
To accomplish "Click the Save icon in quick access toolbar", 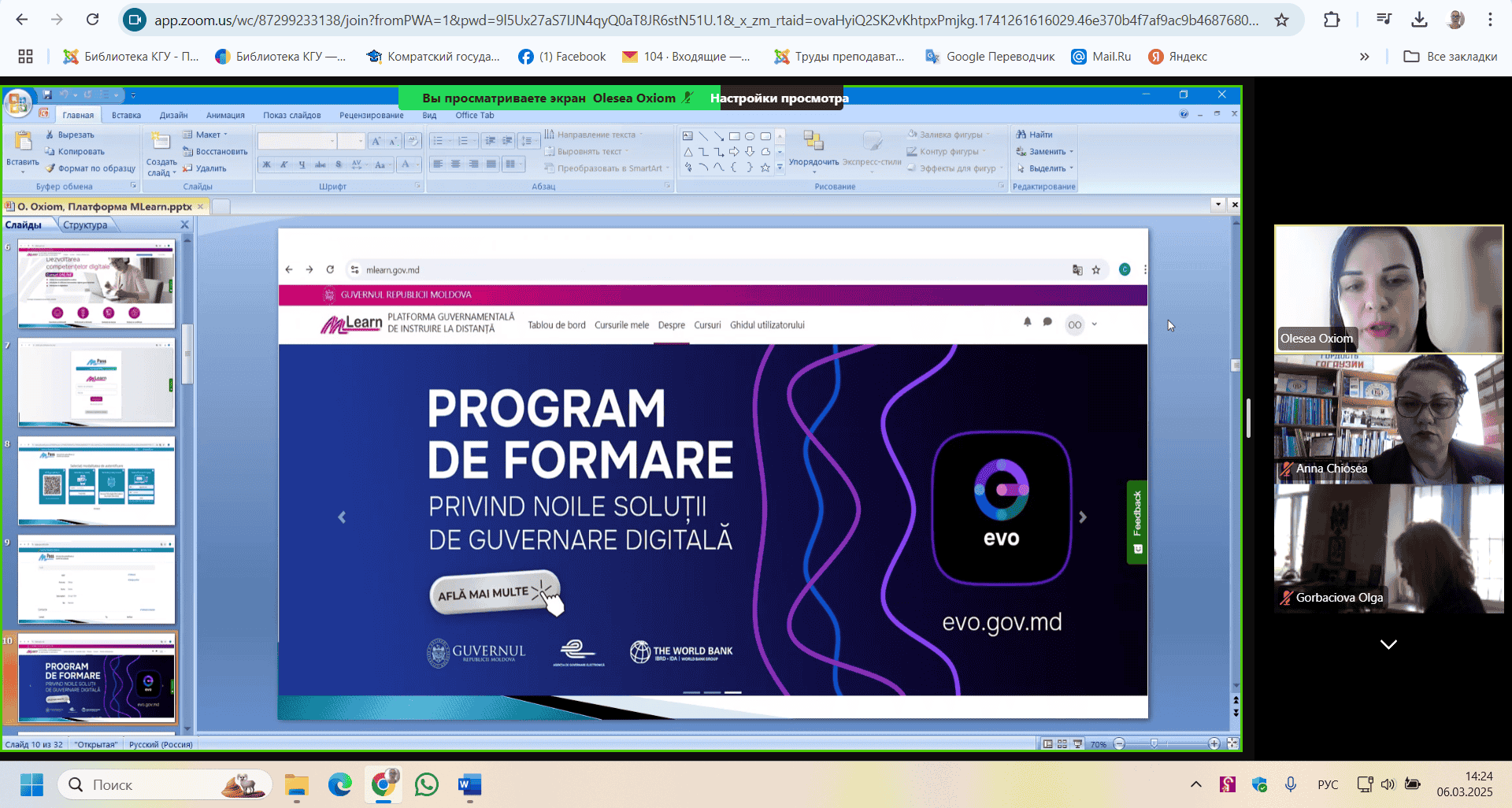I will point(47,95).
